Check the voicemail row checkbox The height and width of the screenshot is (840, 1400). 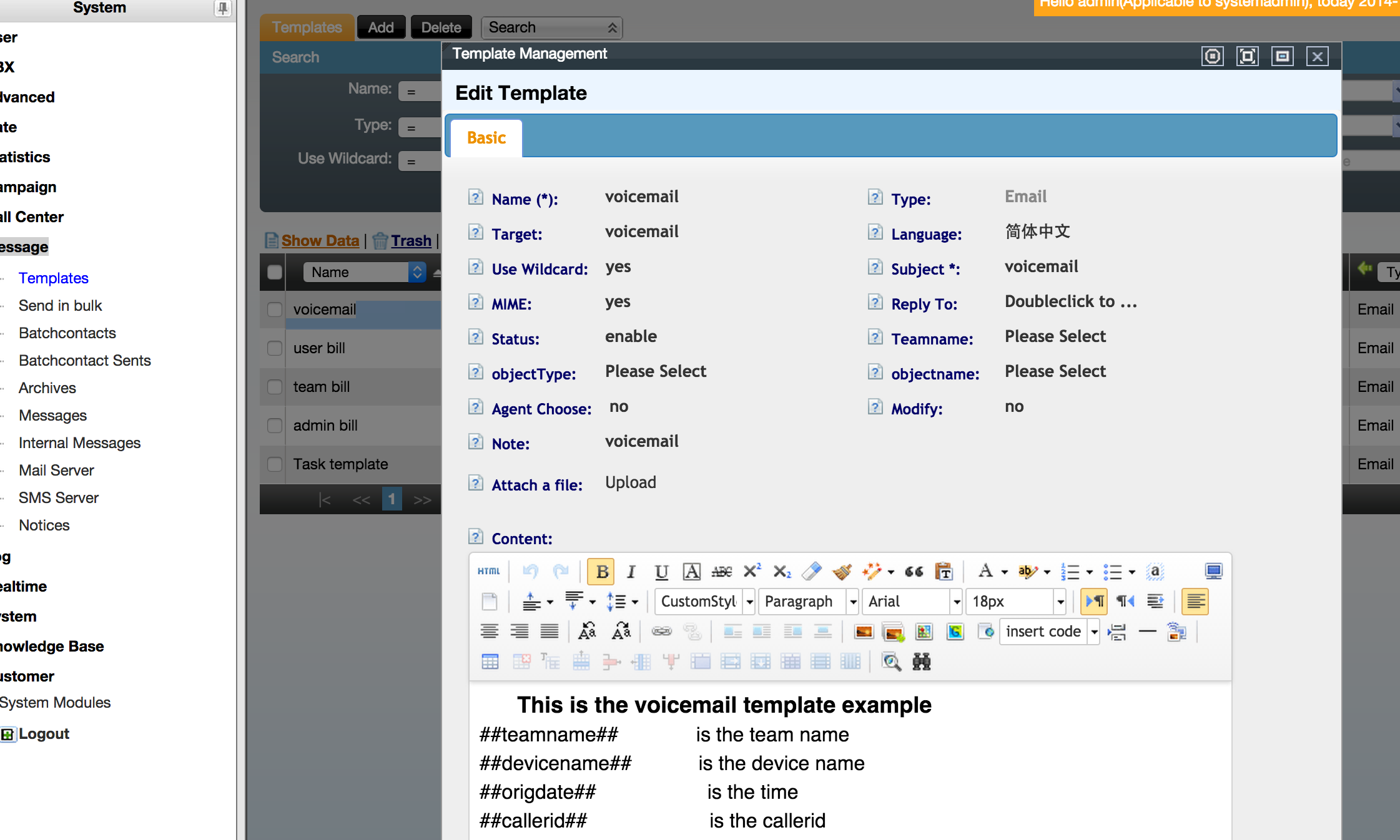(x=275, y=310)
